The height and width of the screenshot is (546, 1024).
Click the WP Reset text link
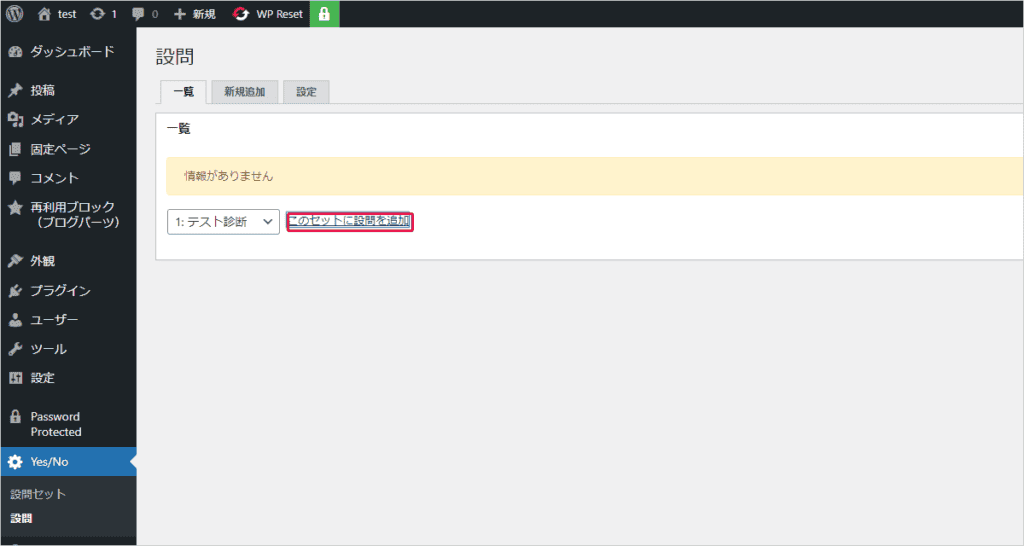tap(280, 14)
